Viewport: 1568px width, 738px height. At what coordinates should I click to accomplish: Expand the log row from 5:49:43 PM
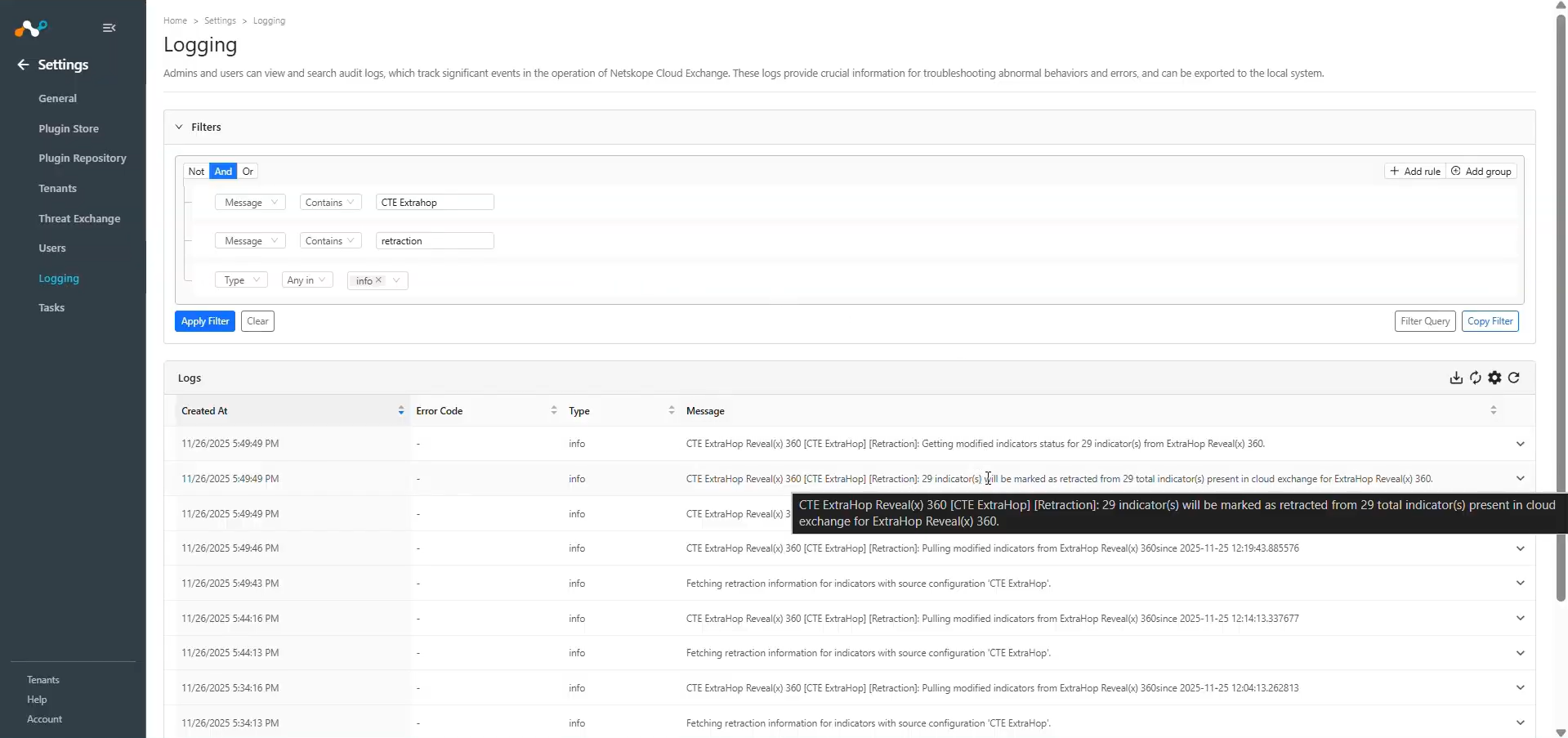tap(1520, 584)
